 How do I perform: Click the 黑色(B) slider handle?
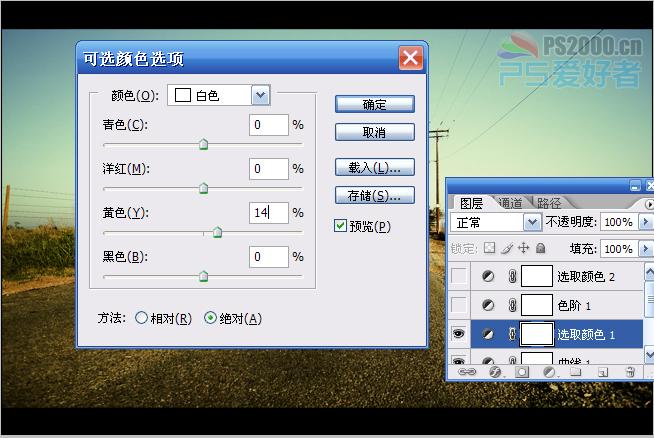click(204, 276)
